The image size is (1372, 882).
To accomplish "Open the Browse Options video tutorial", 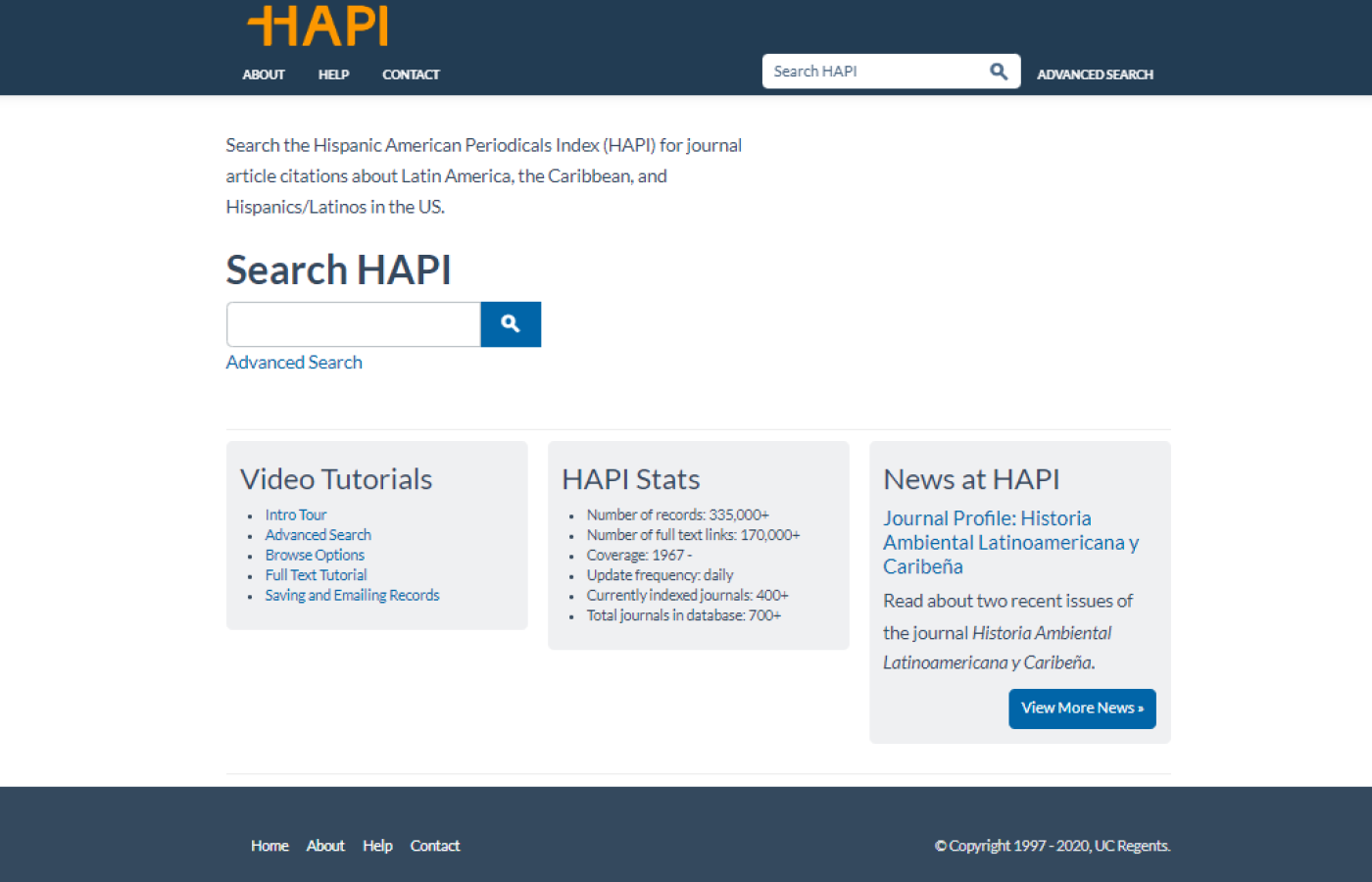I will (x=315, y=555).
